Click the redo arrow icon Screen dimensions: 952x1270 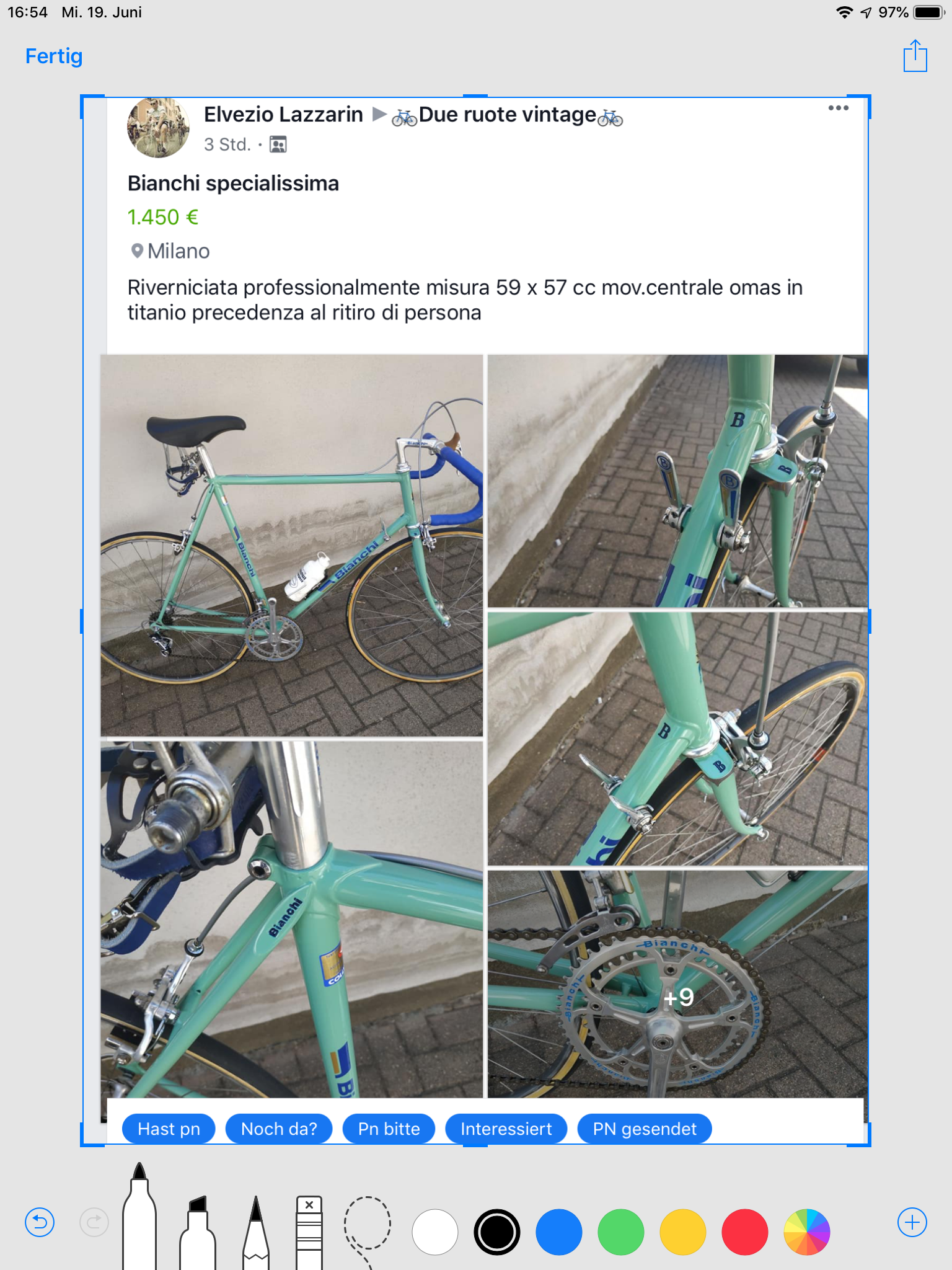tap(94, 1222)
